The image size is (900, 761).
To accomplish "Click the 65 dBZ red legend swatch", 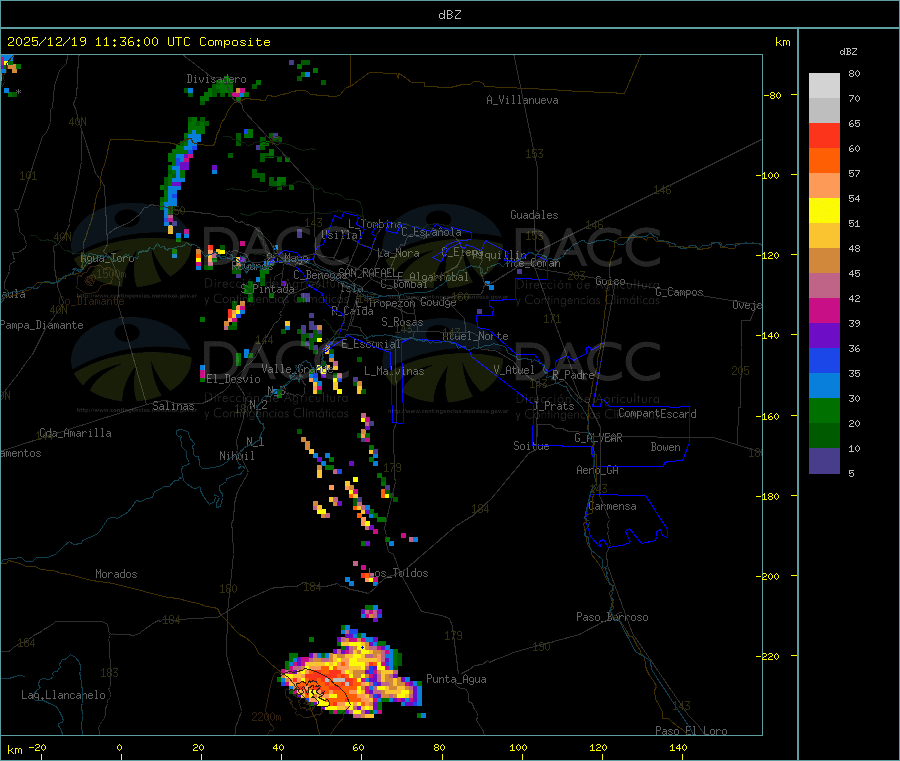I will [x=824, y=135].
